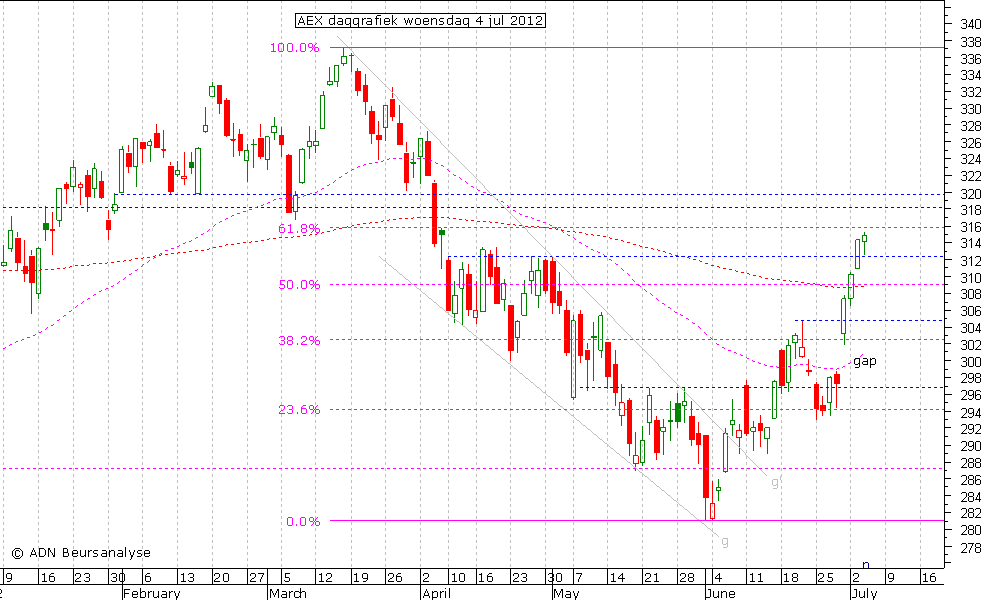Image resolution: width=985 pixels, height=600 pixels.
Task: Click the 'March' month label on the time axis
Action: 288,593
